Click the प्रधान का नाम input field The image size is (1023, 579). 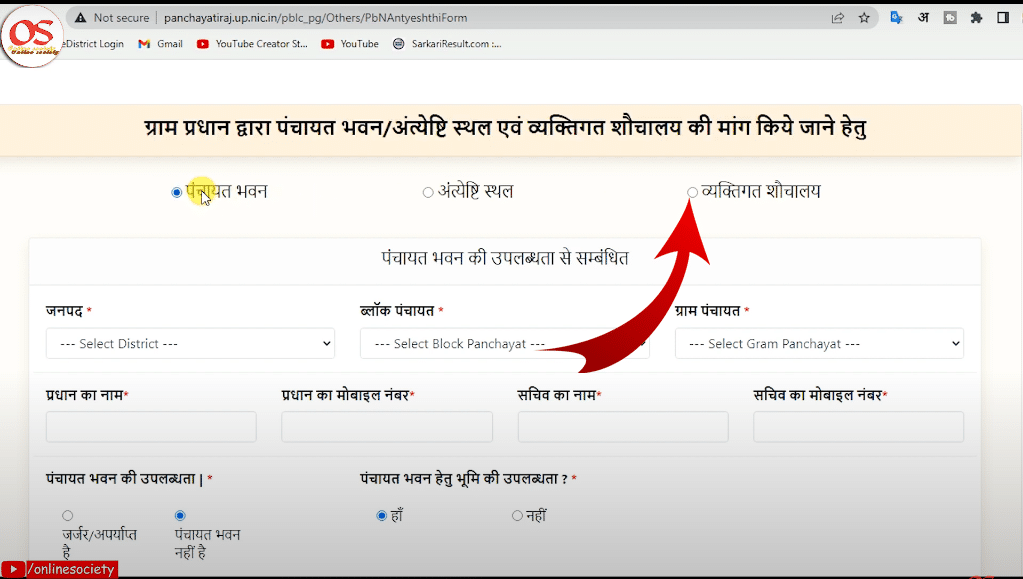point(151,427)
